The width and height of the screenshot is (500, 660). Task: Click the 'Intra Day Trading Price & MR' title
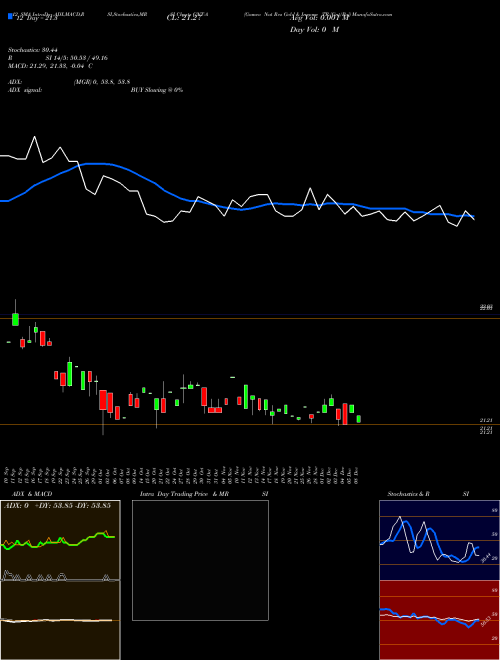tap(184, 494)
